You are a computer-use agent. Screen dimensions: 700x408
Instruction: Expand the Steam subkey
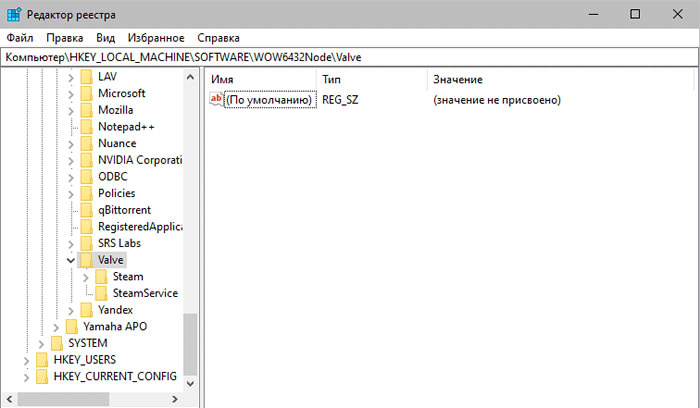point(85,278)
